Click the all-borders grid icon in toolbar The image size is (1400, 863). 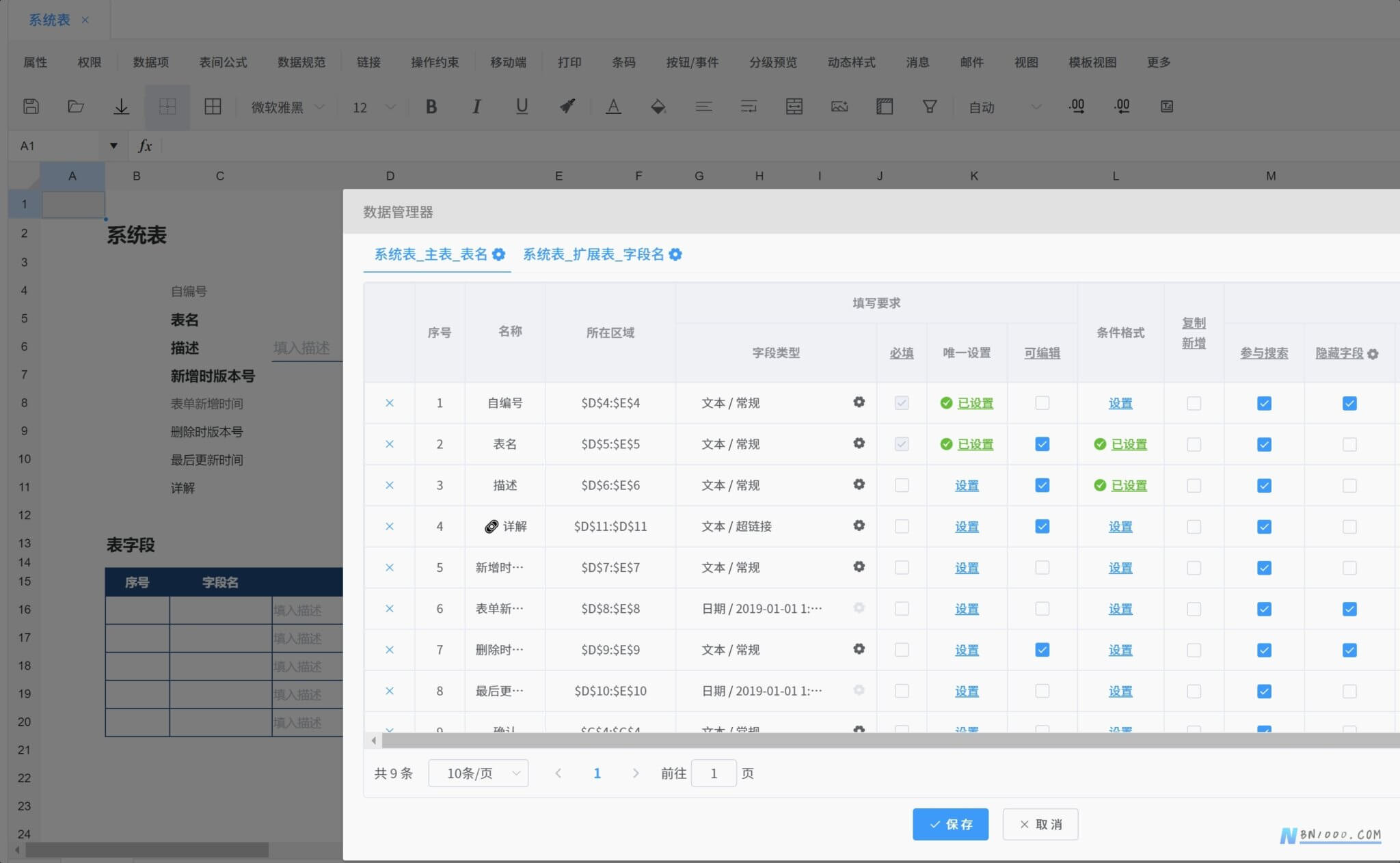[x=213, y=107]
